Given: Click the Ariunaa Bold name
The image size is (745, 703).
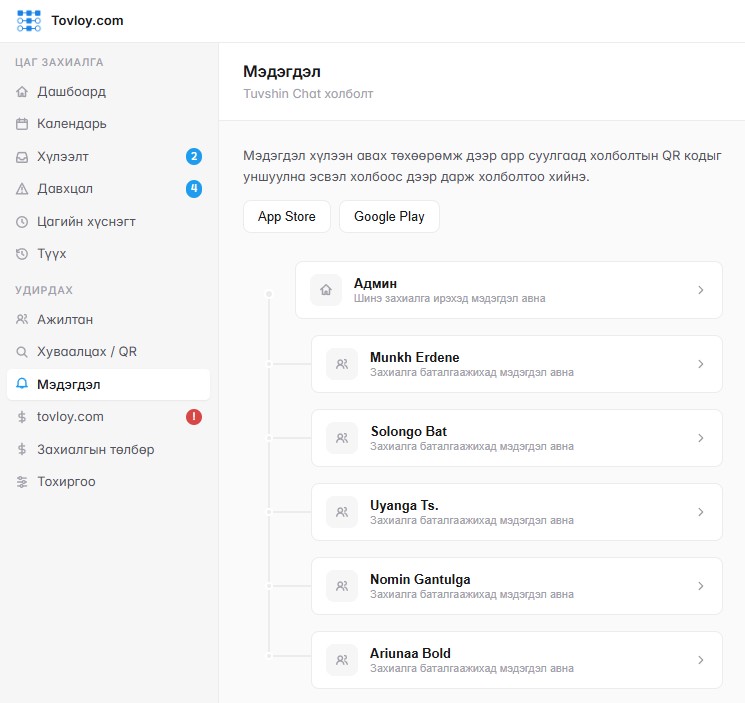Looking at the screenshot, I should pos(411,654).
